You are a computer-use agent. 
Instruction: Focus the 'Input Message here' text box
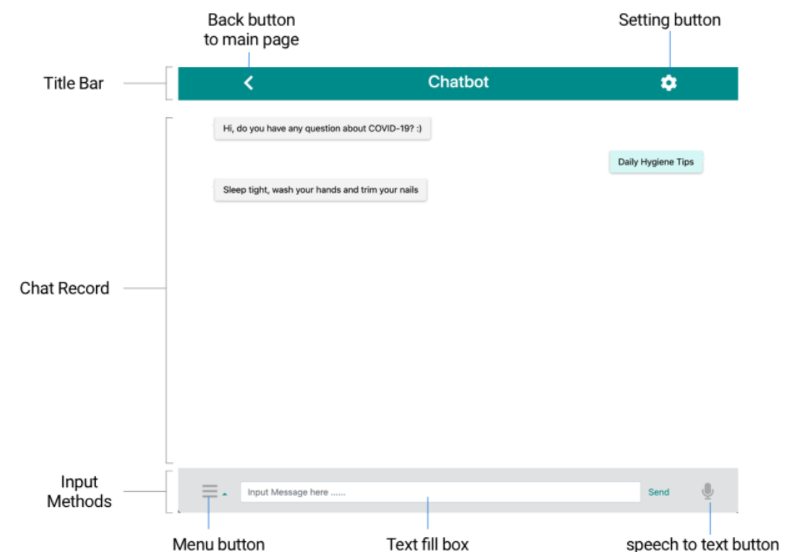(x=440, y=492)
